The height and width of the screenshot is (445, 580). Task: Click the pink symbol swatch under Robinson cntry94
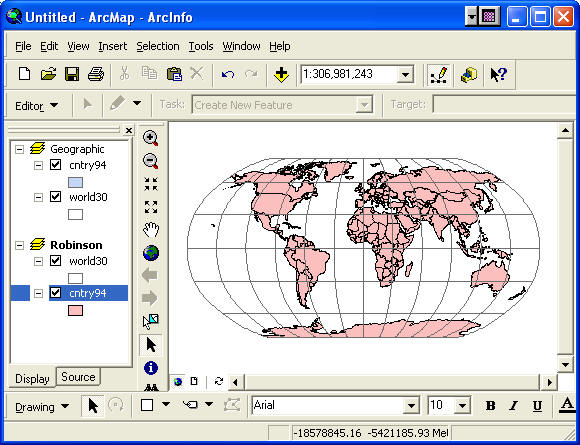75,310
